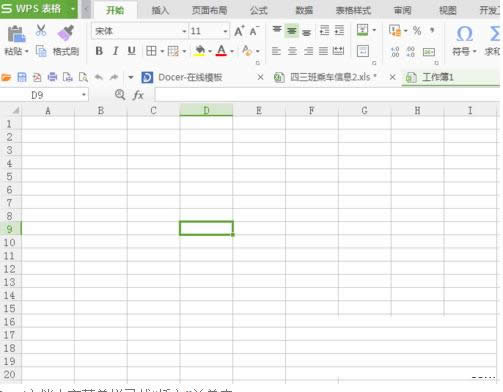
Task: Open the WPS 表格 application menu button
Action: [39, 9]
